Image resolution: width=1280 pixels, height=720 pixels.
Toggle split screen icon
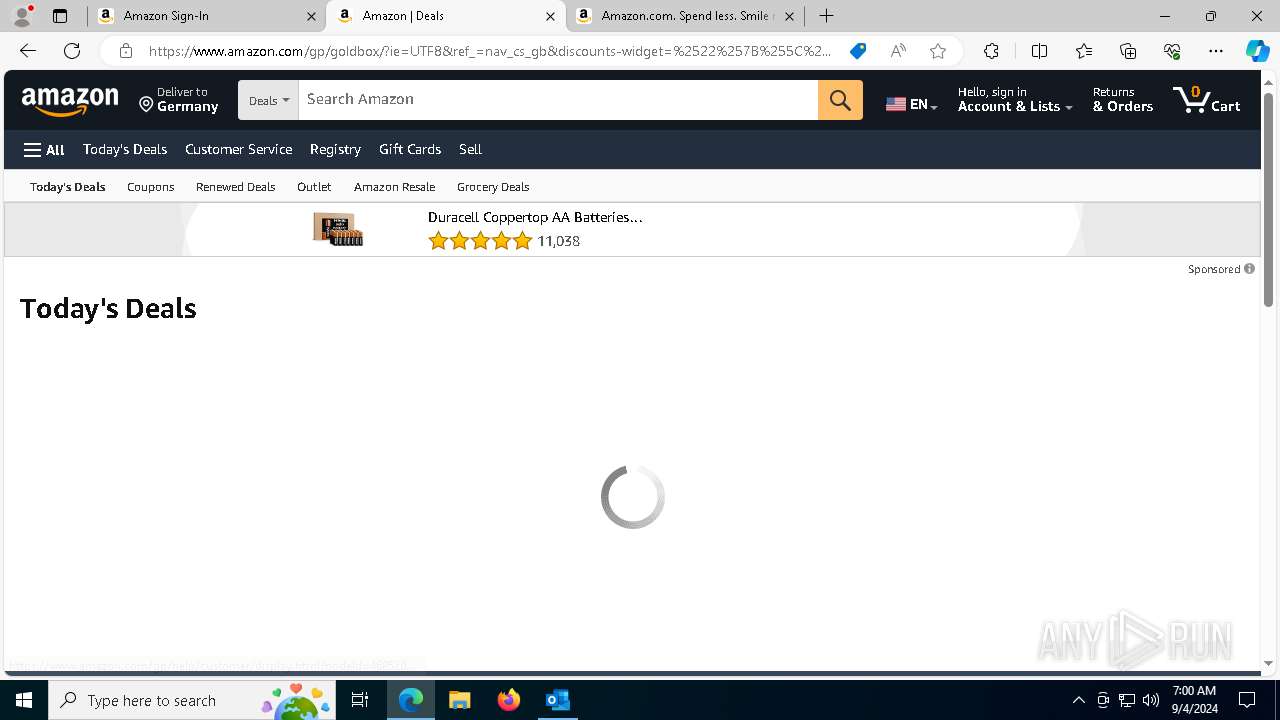click(x=1039, y=51)
